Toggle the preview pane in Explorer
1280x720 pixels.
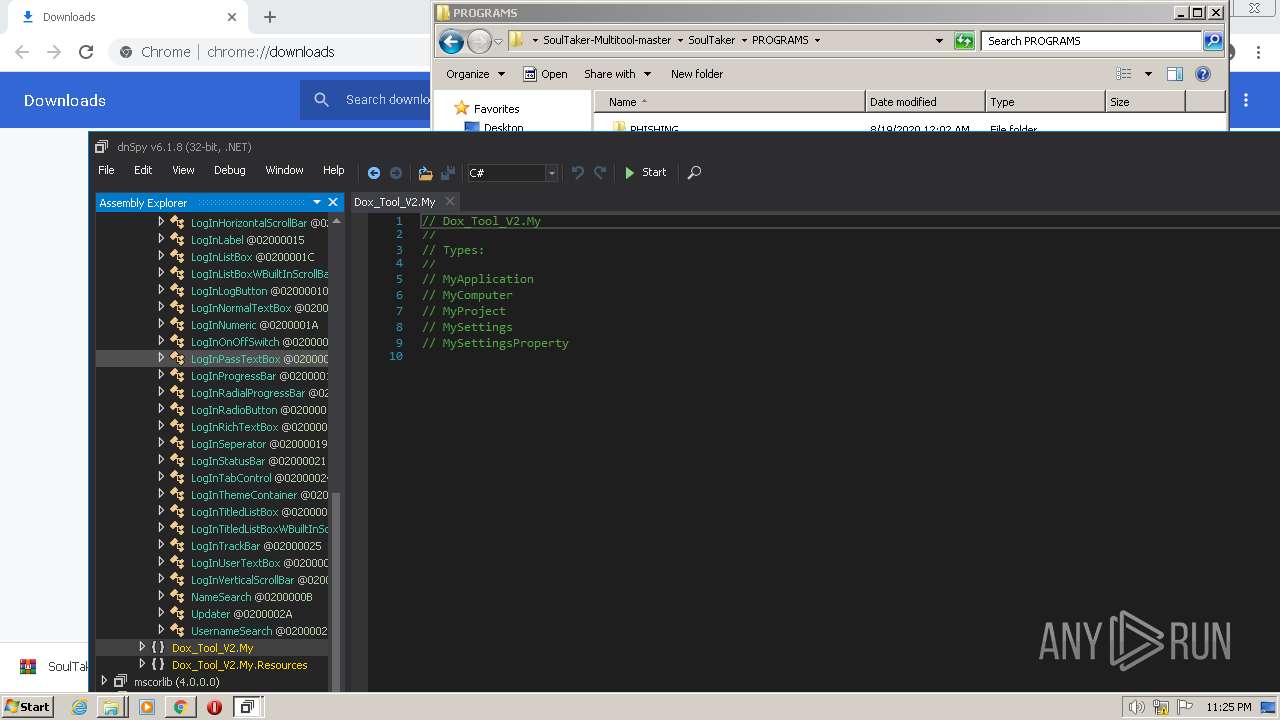pos(1175,74)
